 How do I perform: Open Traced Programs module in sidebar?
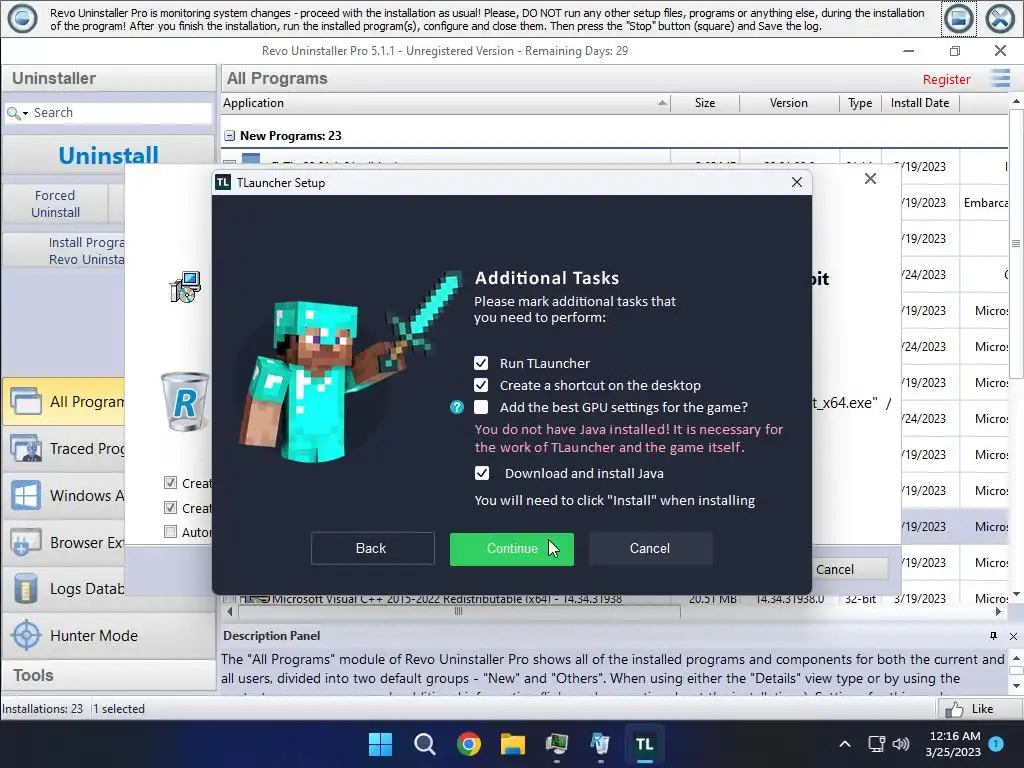[x=65, y=449]
